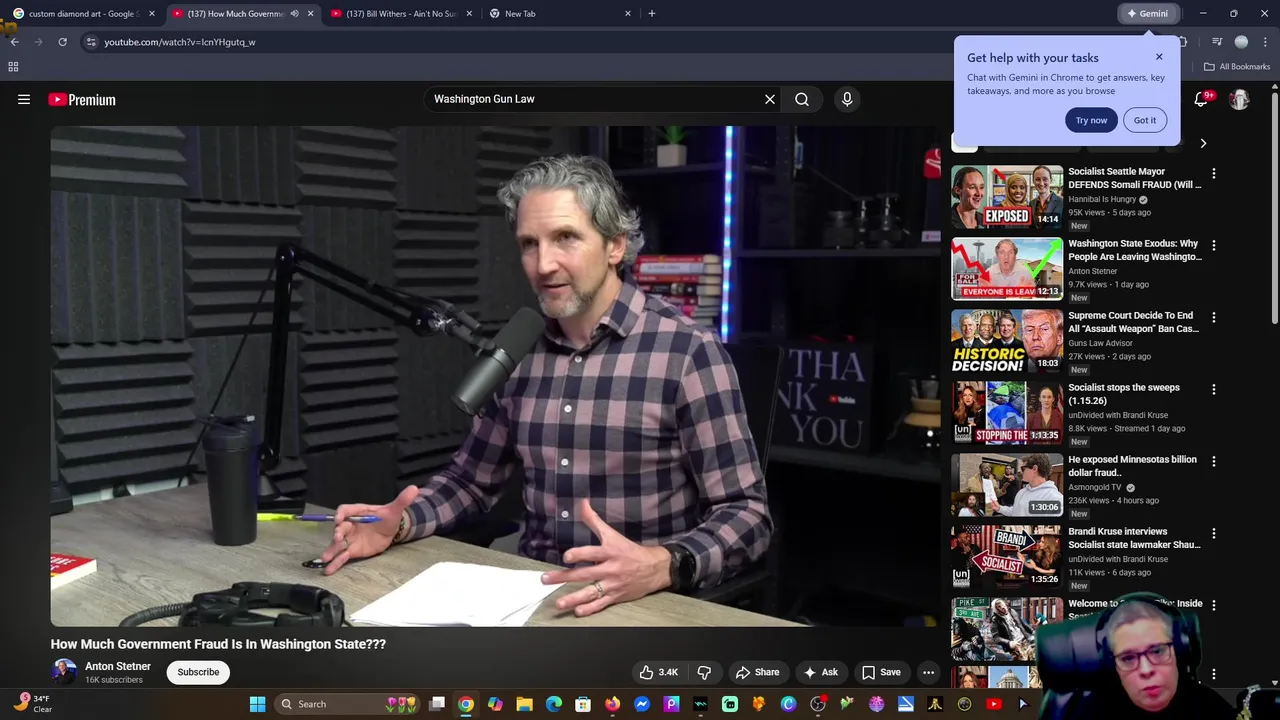Open the All Bookmarks folder

click(x=1236, y=67)
